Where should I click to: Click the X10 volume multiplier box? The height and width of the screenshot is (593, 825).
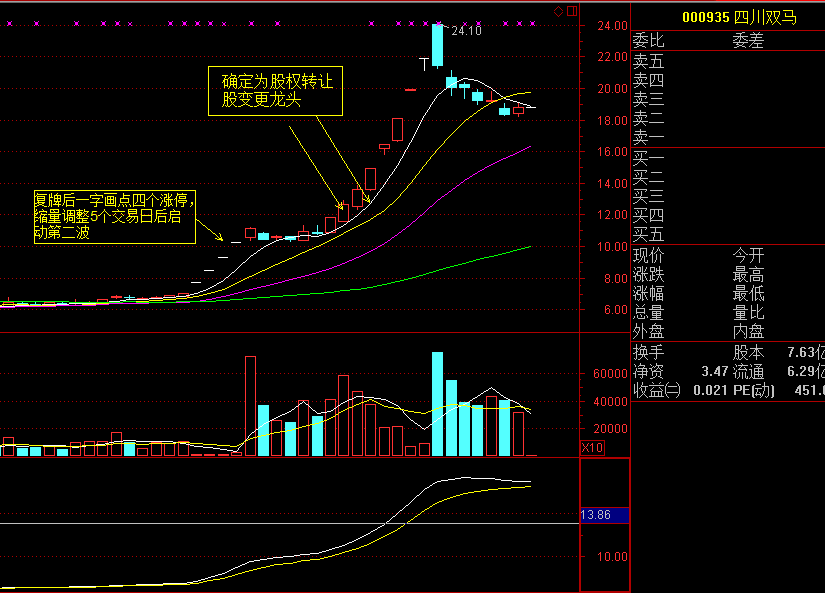tap(592, 448)
